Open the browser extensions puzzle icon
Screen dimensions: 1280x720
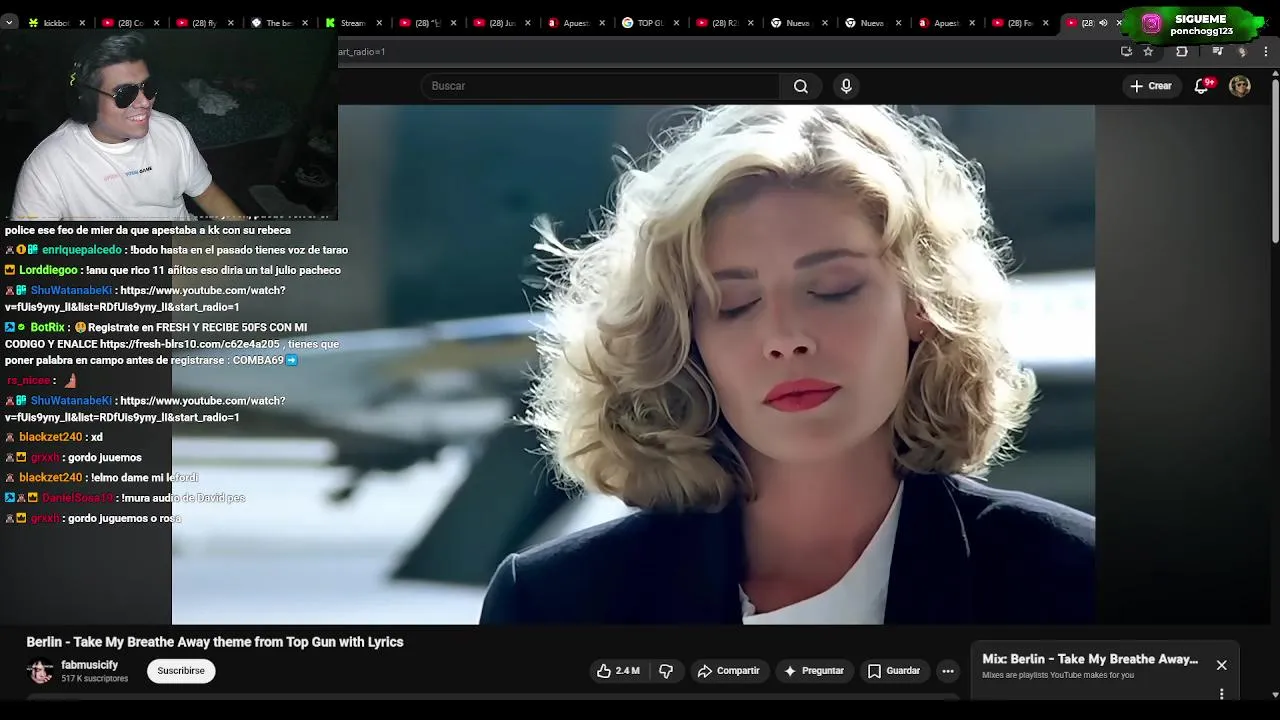pyautogui.click(x=1182, y=51)
